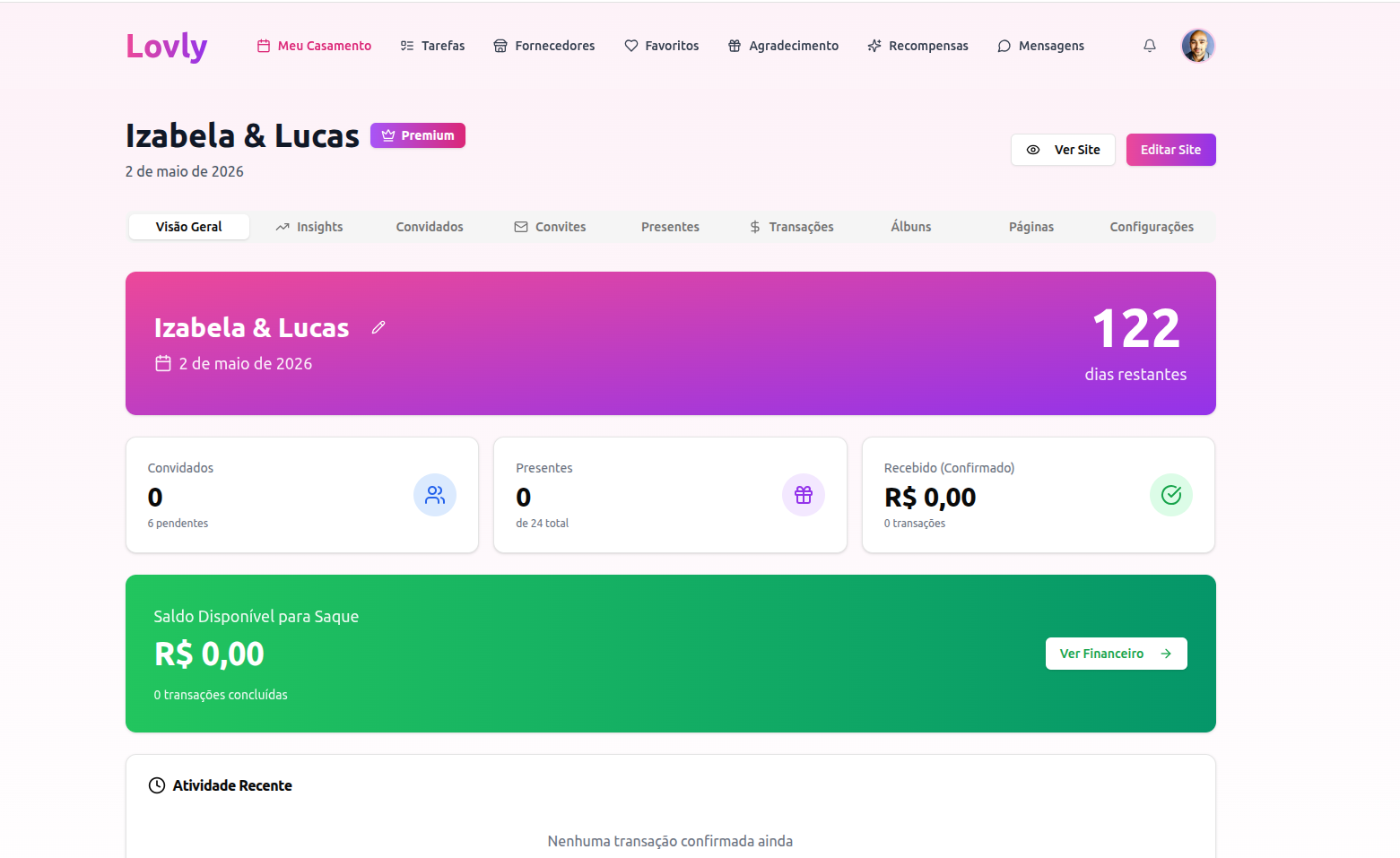Open Ver Financeiro button
The width and height of the screenshot is (1400, 858).
[1116, 654]
